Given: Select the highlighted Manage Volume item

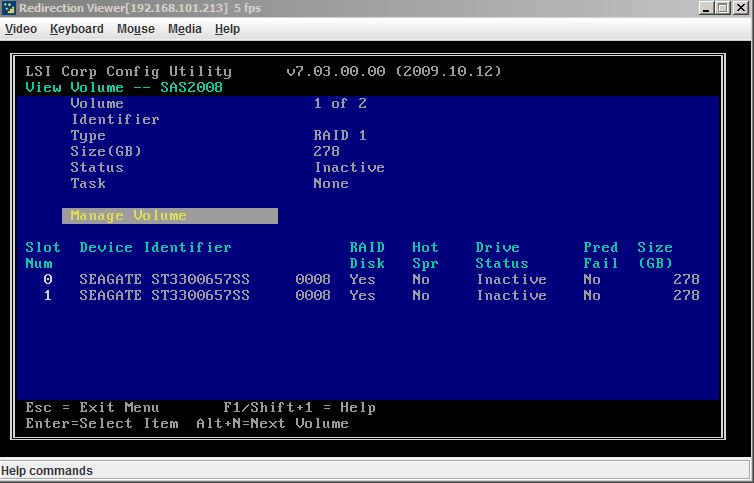Looking at the screenshot, I should pos(170,216).
